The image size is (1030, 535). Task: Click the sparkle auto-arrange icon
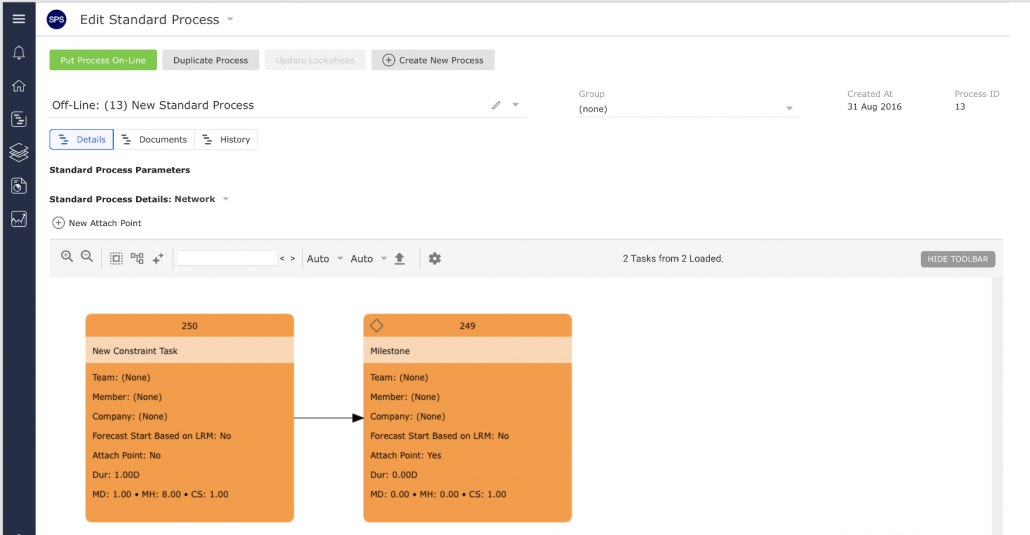[x=158, y=258]
